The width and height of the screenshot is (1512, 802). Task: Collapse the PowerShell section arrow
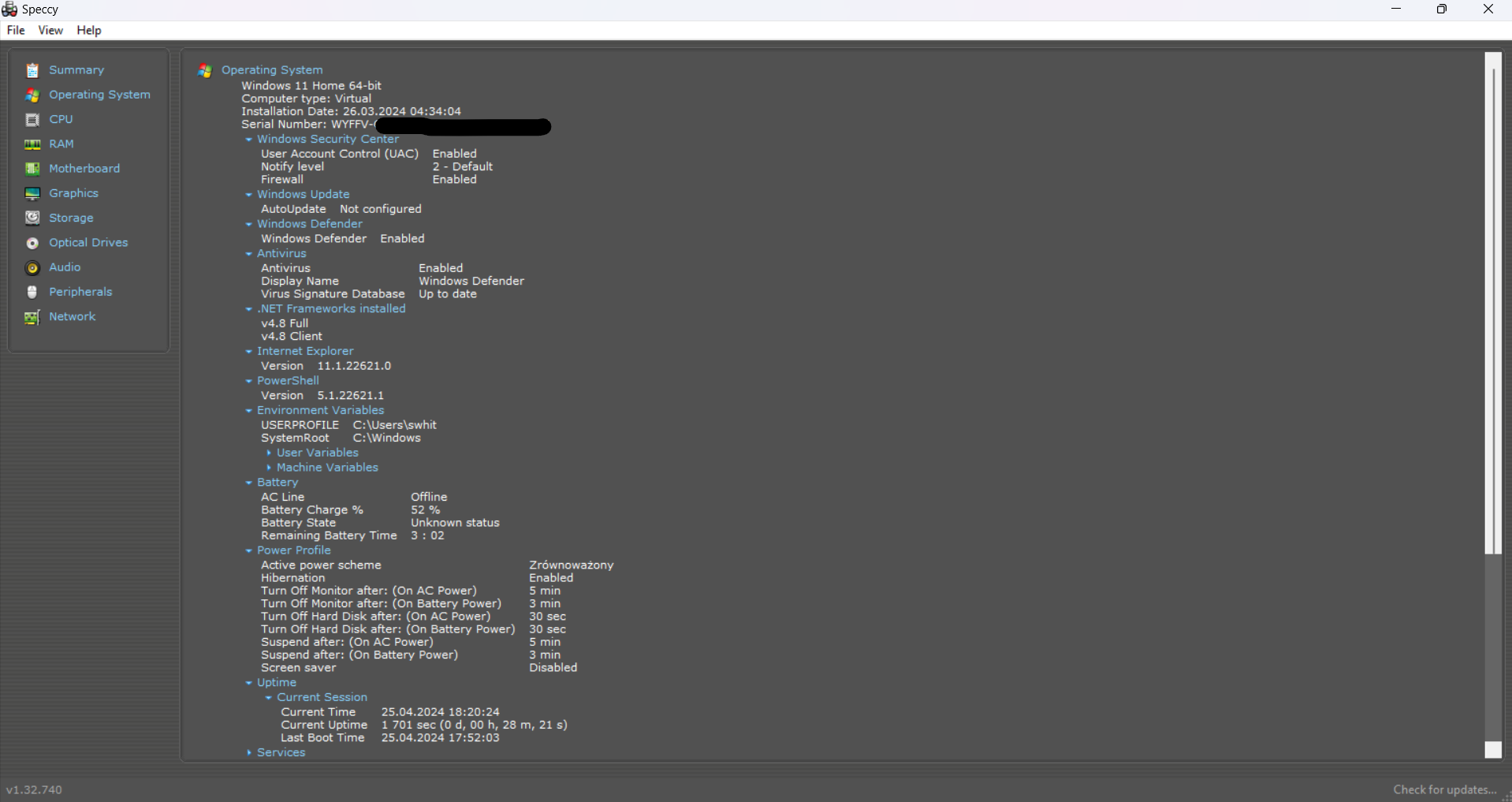click(x=249, y=381)
